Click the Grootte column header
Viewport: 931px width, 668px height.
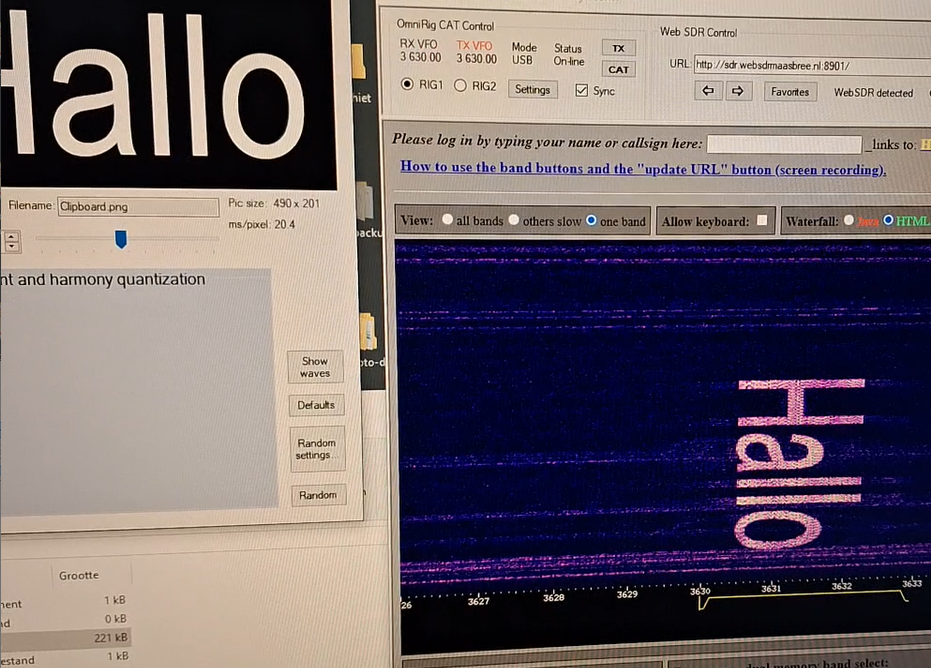pyautogui.click(x=78, y=575)
